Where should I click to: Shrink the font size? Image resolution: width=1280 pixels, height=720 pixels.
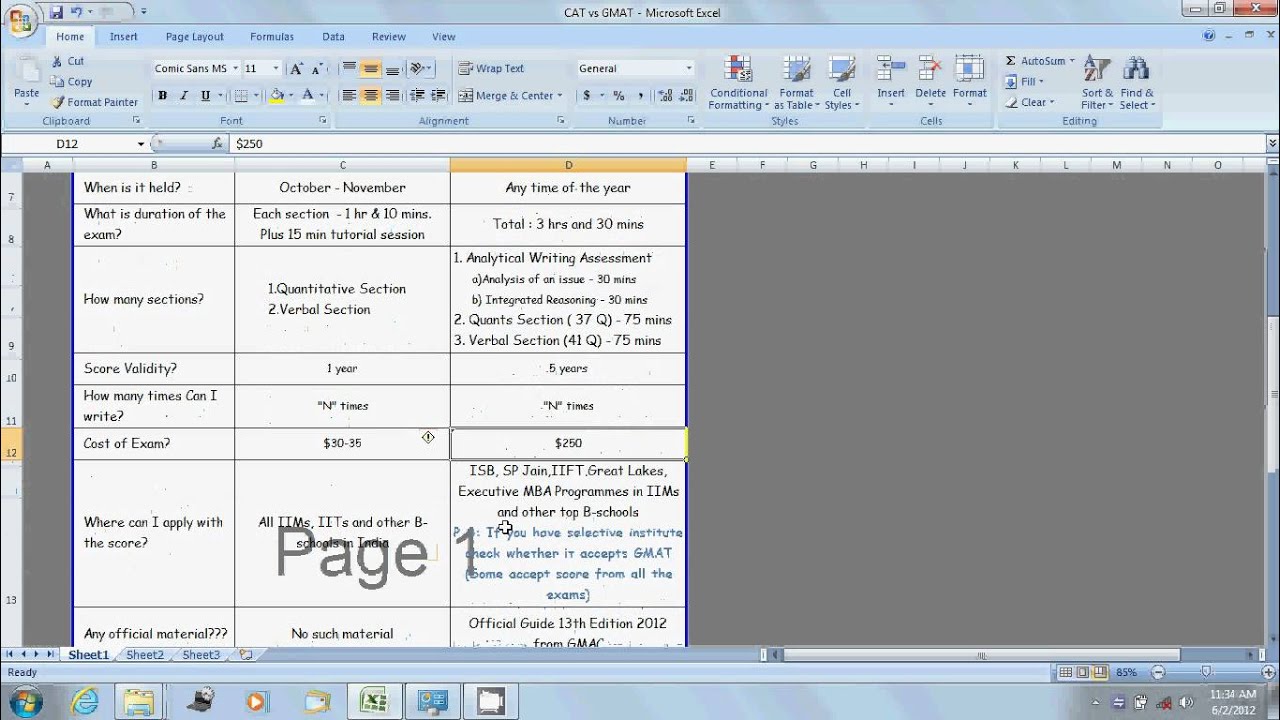point(317,69)
